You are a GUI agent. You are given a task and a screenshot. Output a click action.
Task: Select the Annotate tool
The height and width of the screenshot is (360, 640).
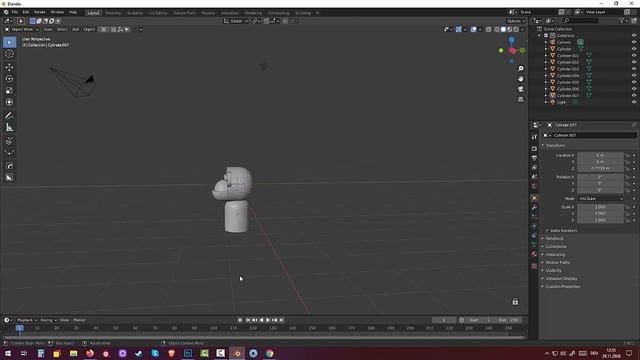(x=9, y=116)
